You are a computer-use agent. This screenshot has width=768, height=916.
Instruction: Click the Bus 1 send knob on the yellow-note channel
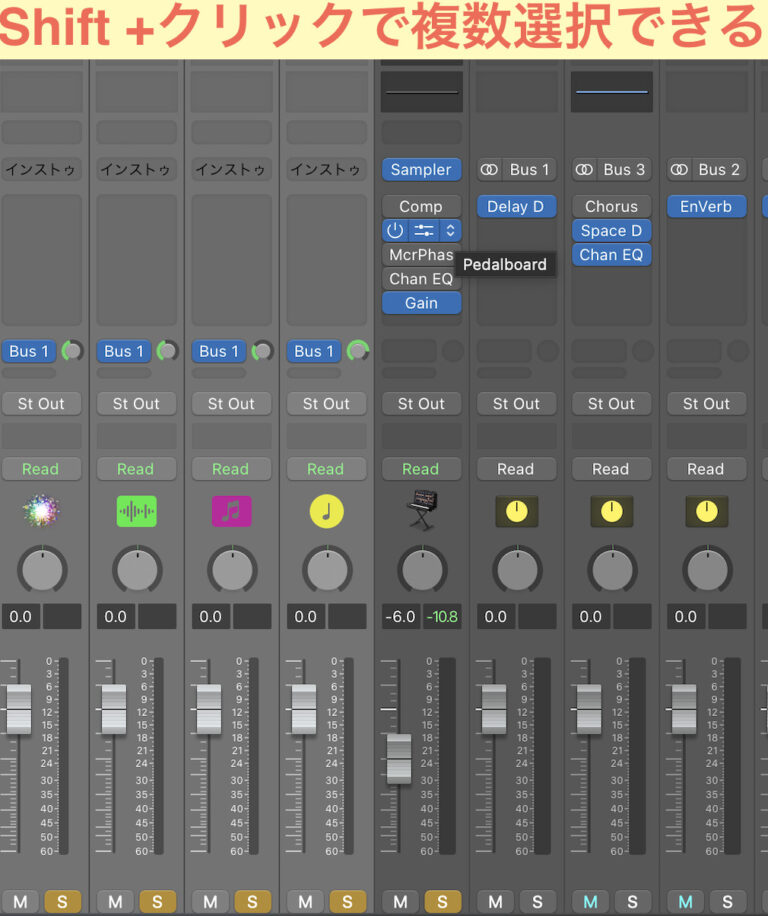[357, 351]
